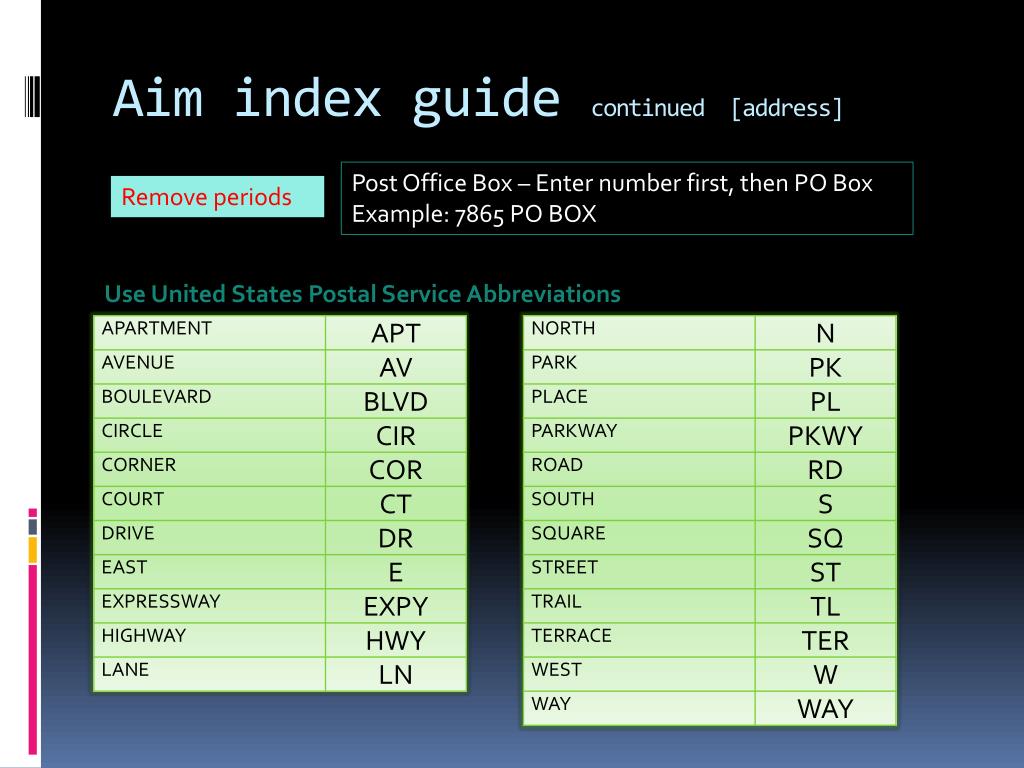Select the STREET cell
The width and height of the screenshot is (1024, 768).
click(x=639, y=572)
